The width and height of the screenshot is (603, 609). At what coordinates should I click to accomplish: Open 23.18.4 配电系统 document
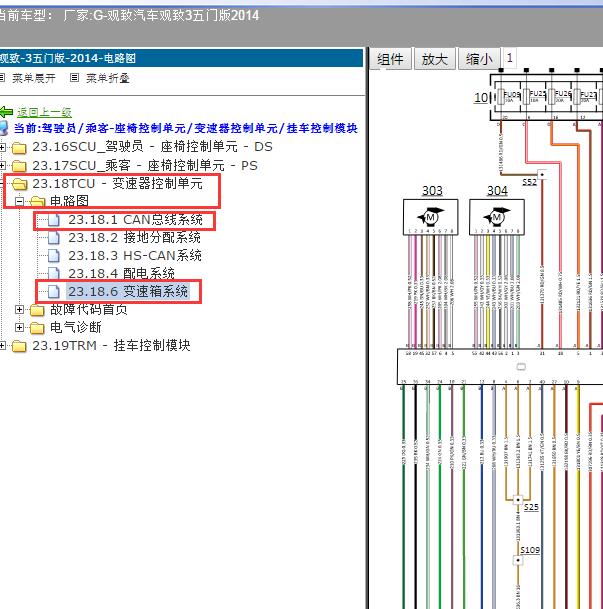(122, 274)
